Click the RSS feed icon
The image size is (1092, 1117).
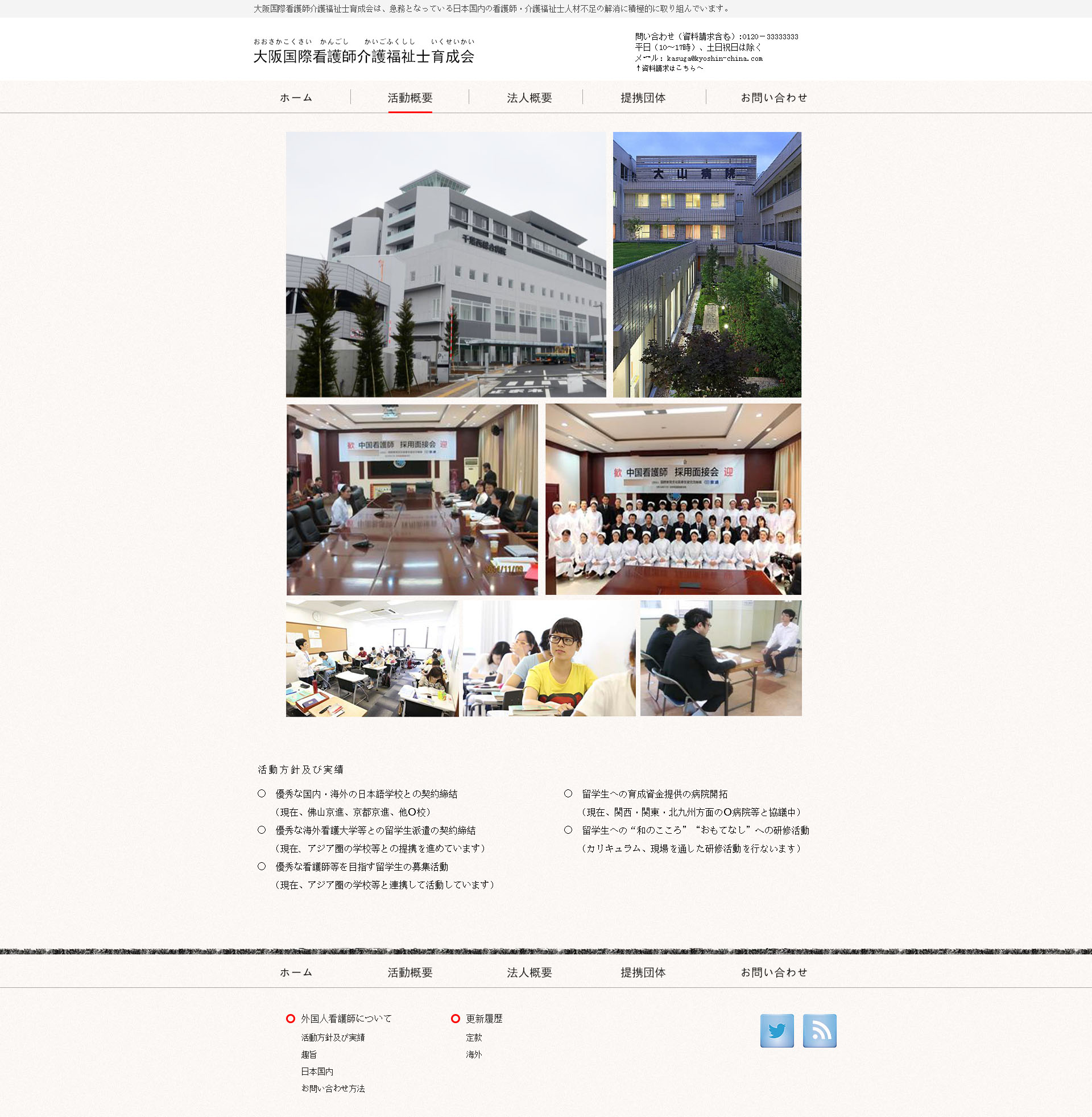[x=819, y=1031]
